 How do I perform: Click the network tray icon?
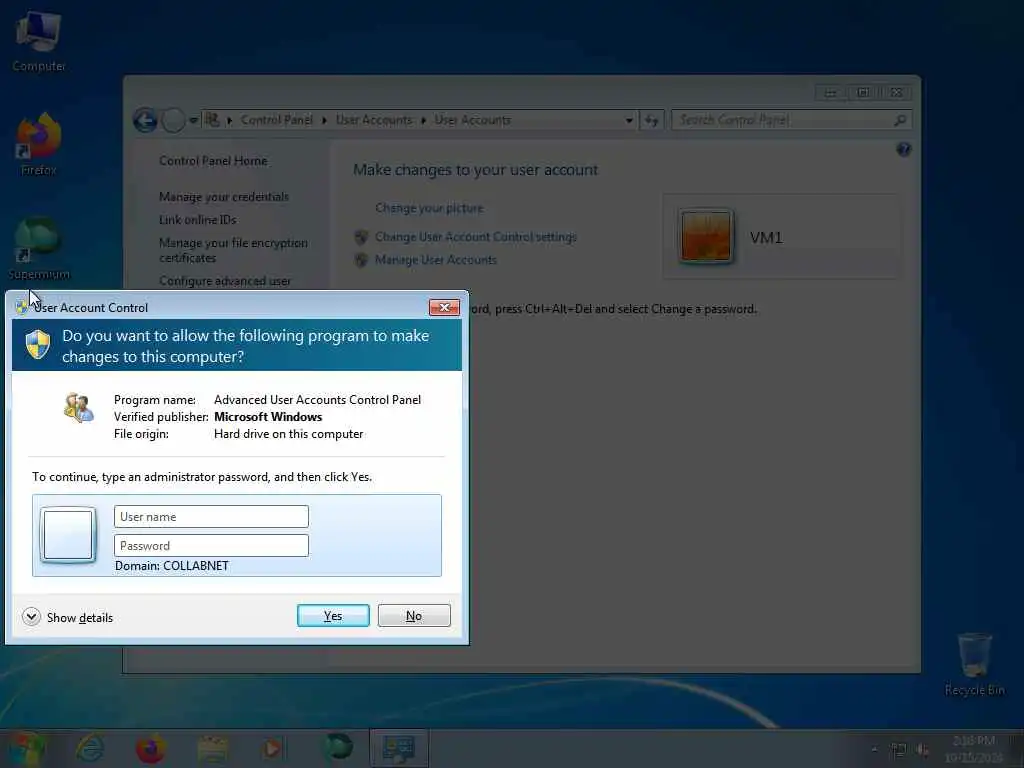899,750
